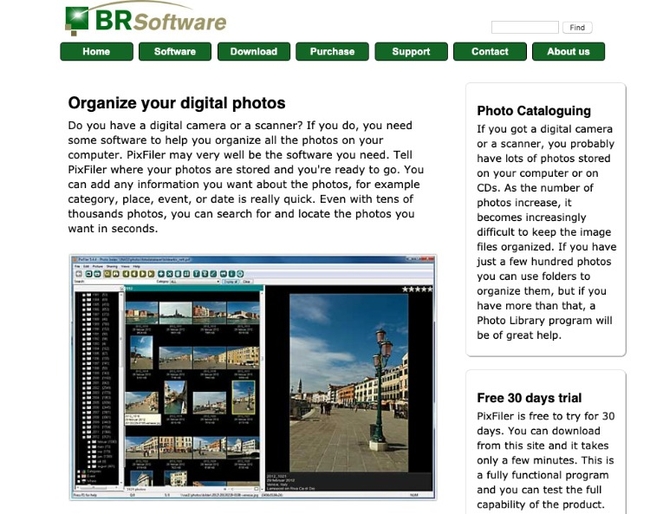Open the Contact page
Viewport: 650px width, 514px height.
coord(490,51)
